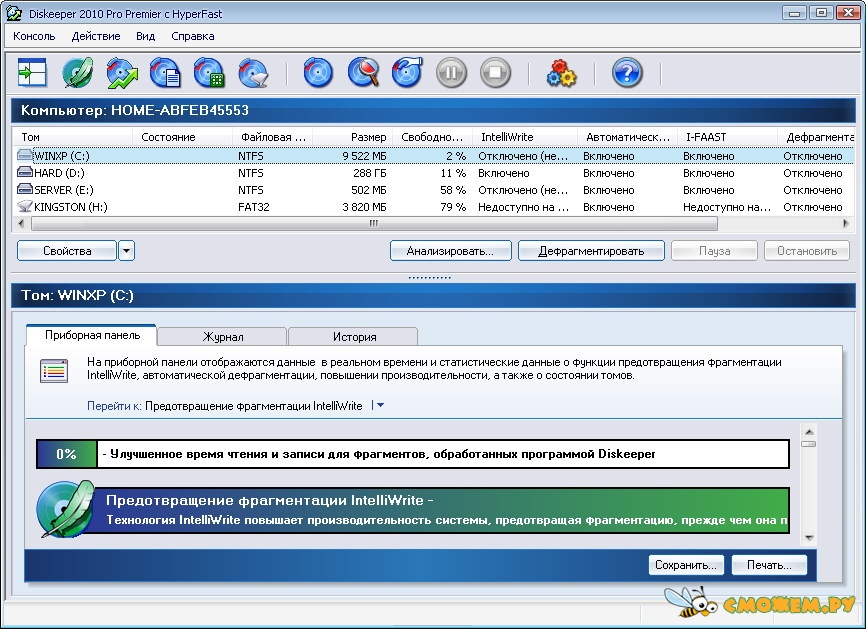Click the gray stop toolbar icon
The height and width of the screenshot is (629, 866).
click(x=495, y=72)
